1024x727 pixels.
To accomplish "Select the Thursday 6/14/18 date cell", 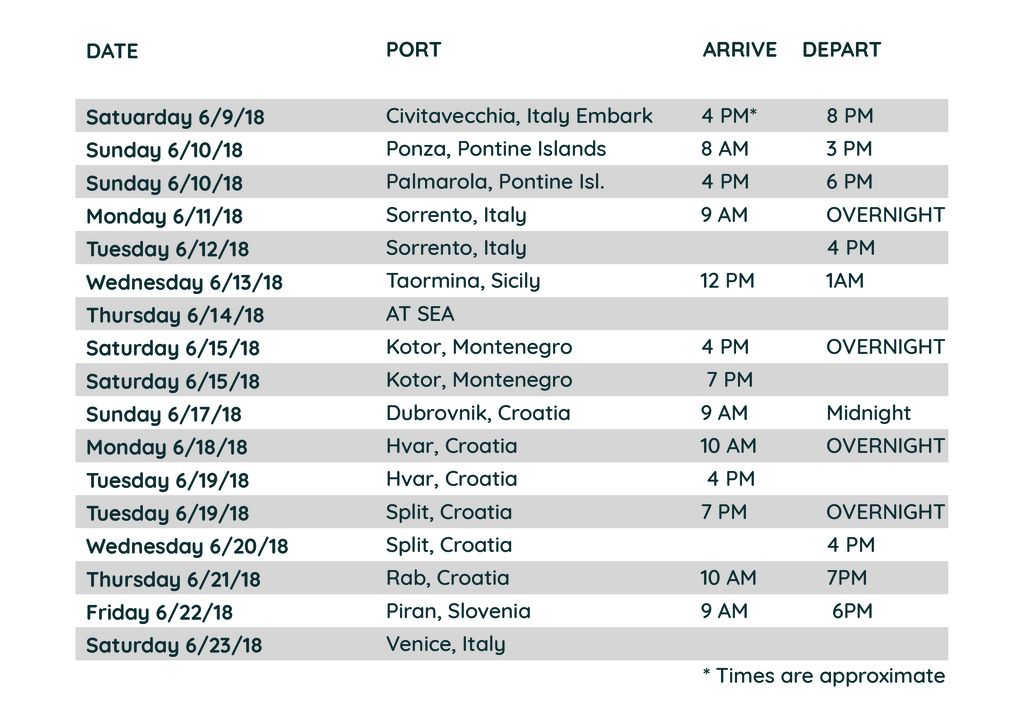I will pos(175,315).
